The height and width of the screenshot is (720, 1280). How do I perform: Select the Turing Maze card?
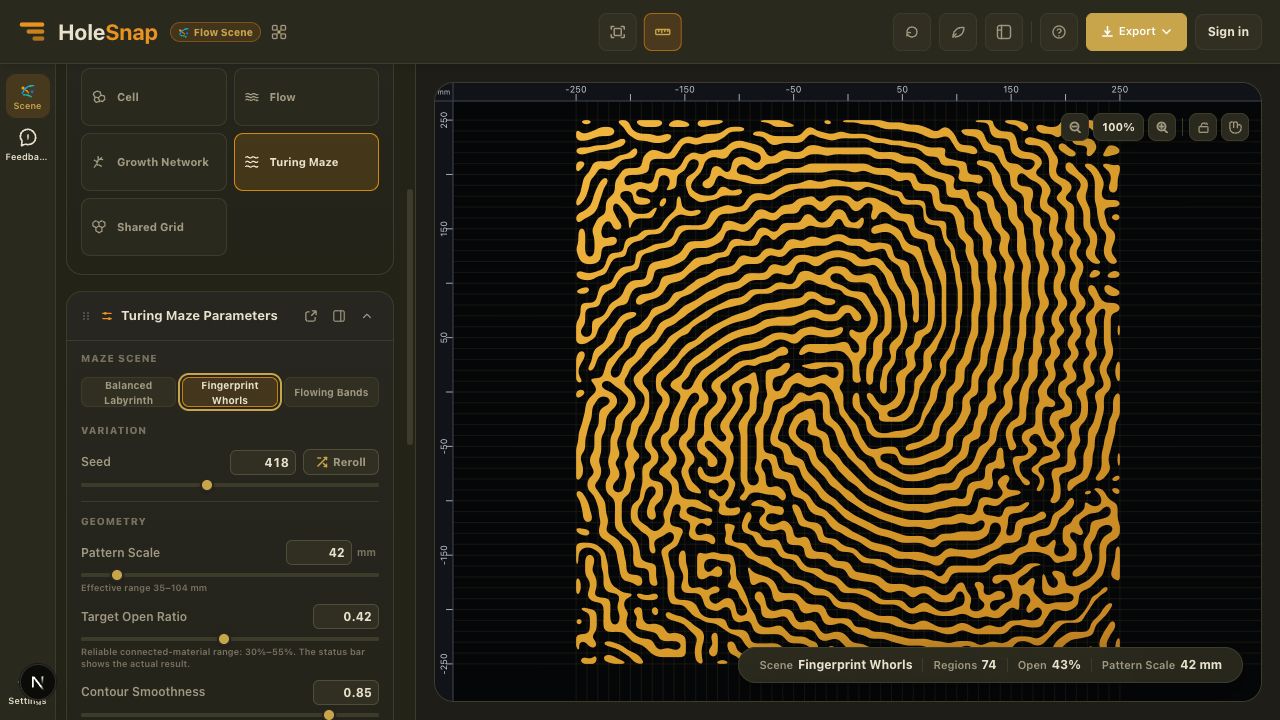pyautogui.click(x=306, y=162)
